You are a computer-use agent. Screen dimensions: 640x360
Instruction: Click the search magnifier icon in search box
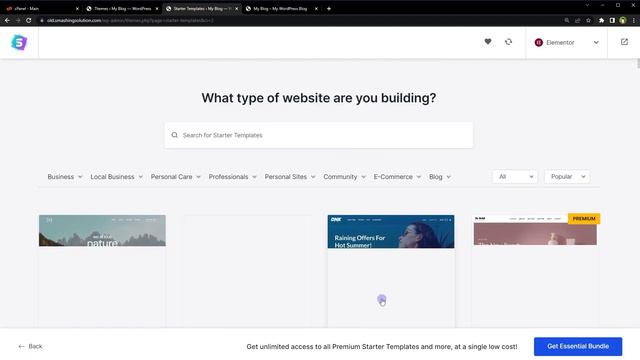point(175,135)
